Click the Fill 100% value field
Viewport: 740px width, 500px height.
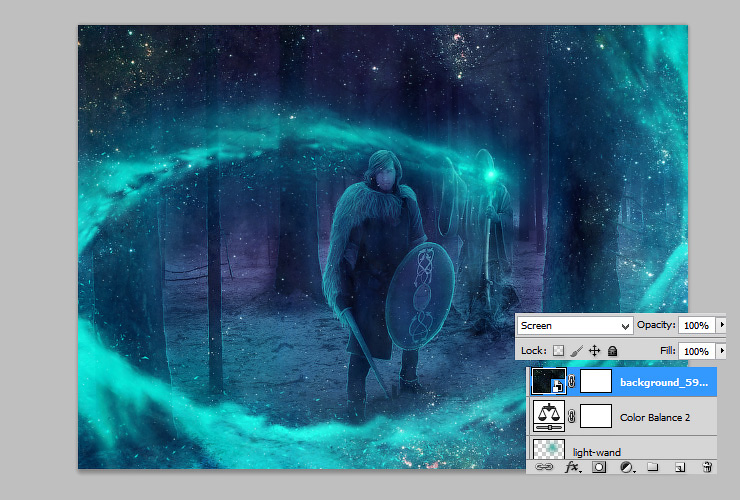tap(696, 351)
